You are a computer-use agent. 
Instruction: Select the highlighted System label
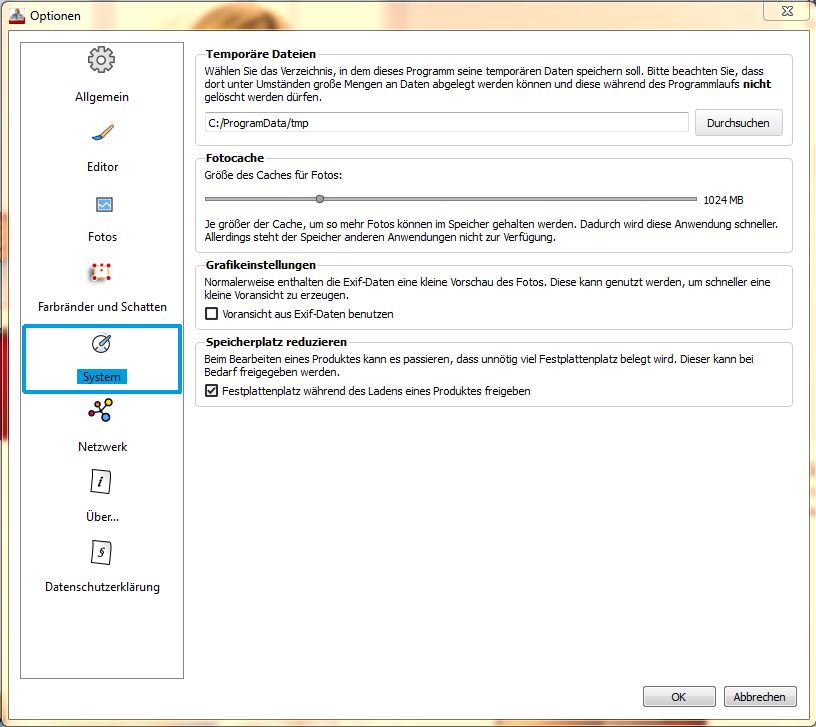click(x=101, y=376)
